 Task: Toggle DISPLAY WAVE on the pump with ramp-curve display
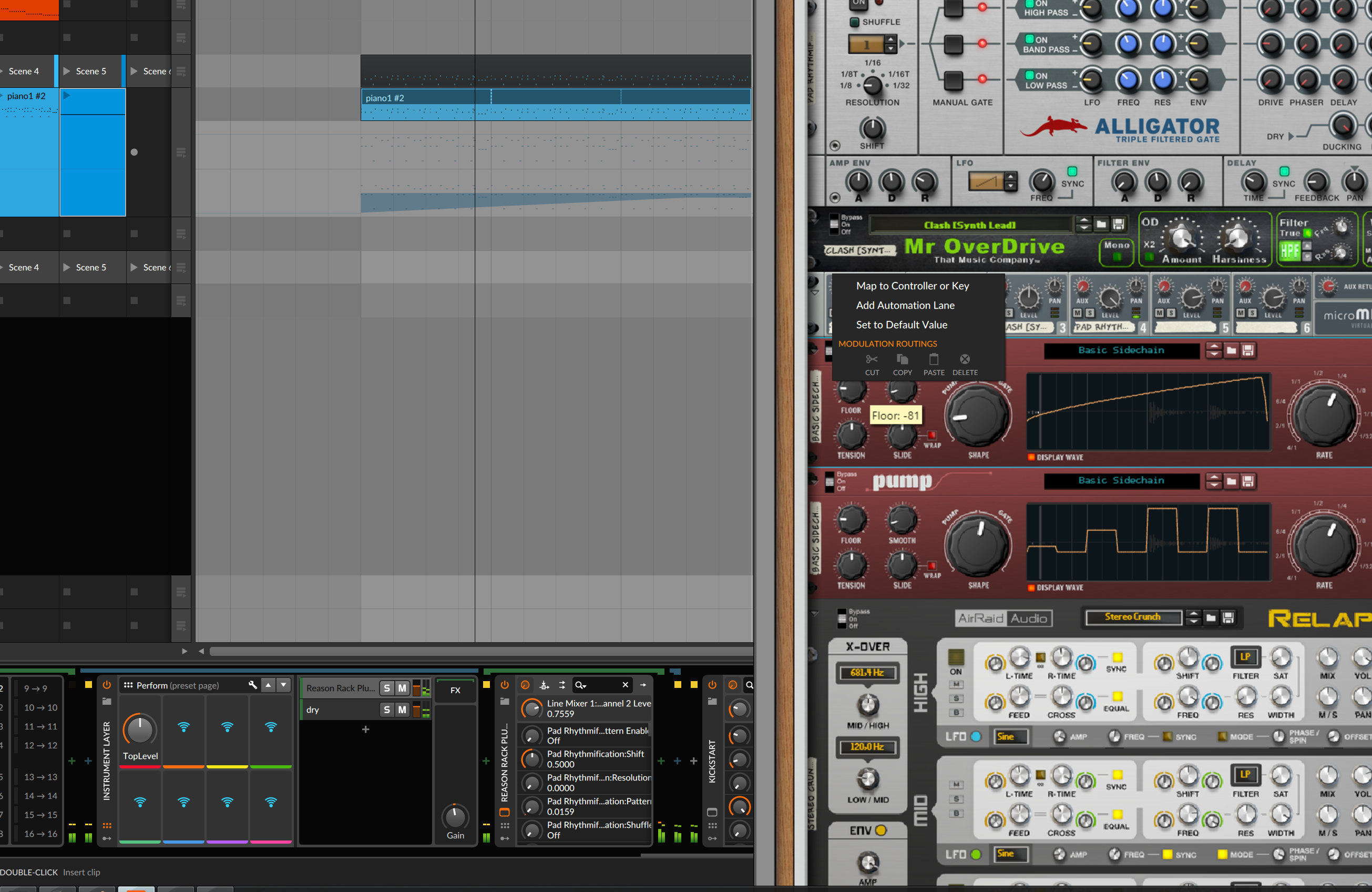point(1031,457)
